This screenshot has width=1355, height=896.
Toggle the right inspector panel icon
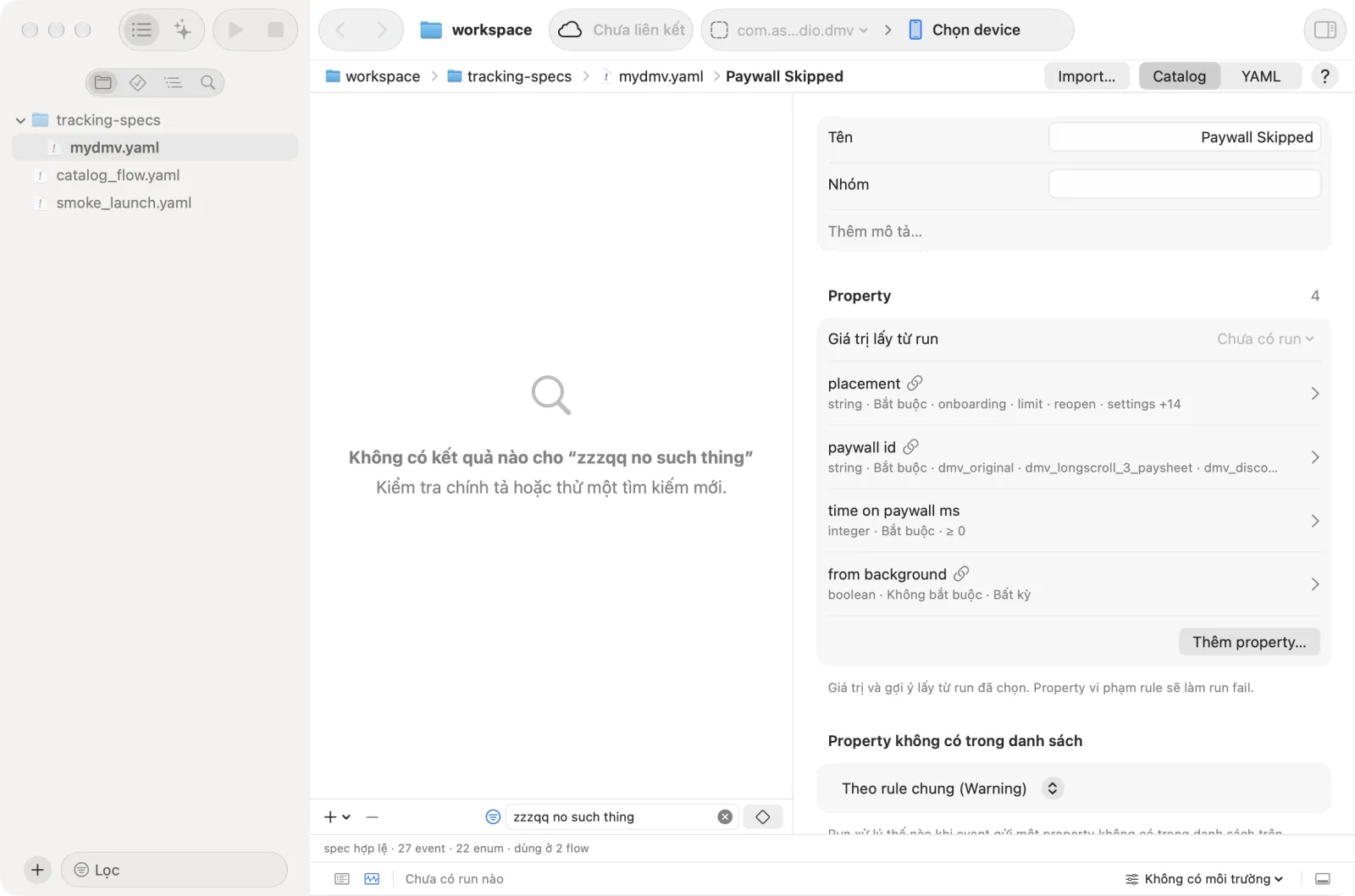click(1325, 30)
